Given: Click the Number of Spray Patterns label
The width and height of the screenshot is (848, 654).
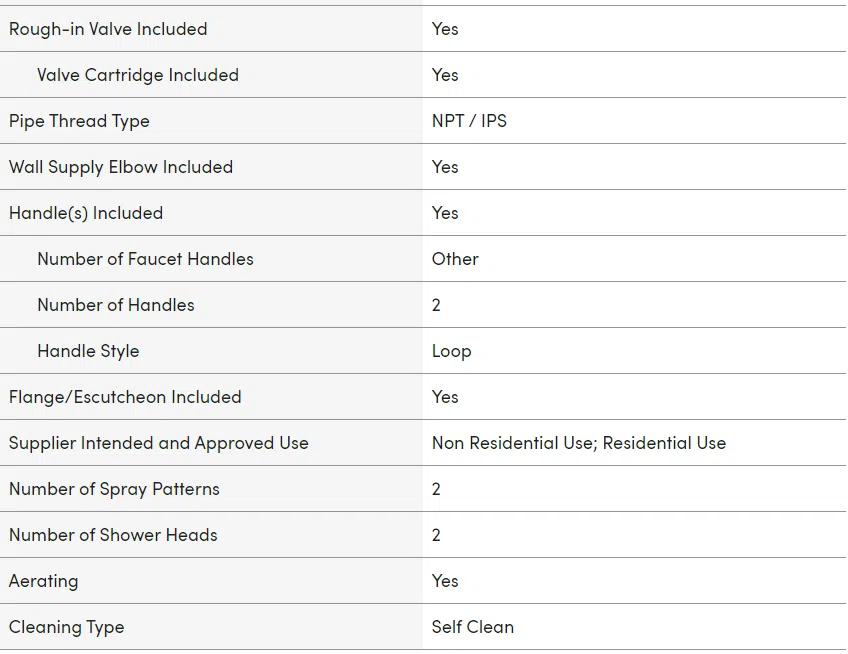Looking at the screenshot, I should (114, 490).
